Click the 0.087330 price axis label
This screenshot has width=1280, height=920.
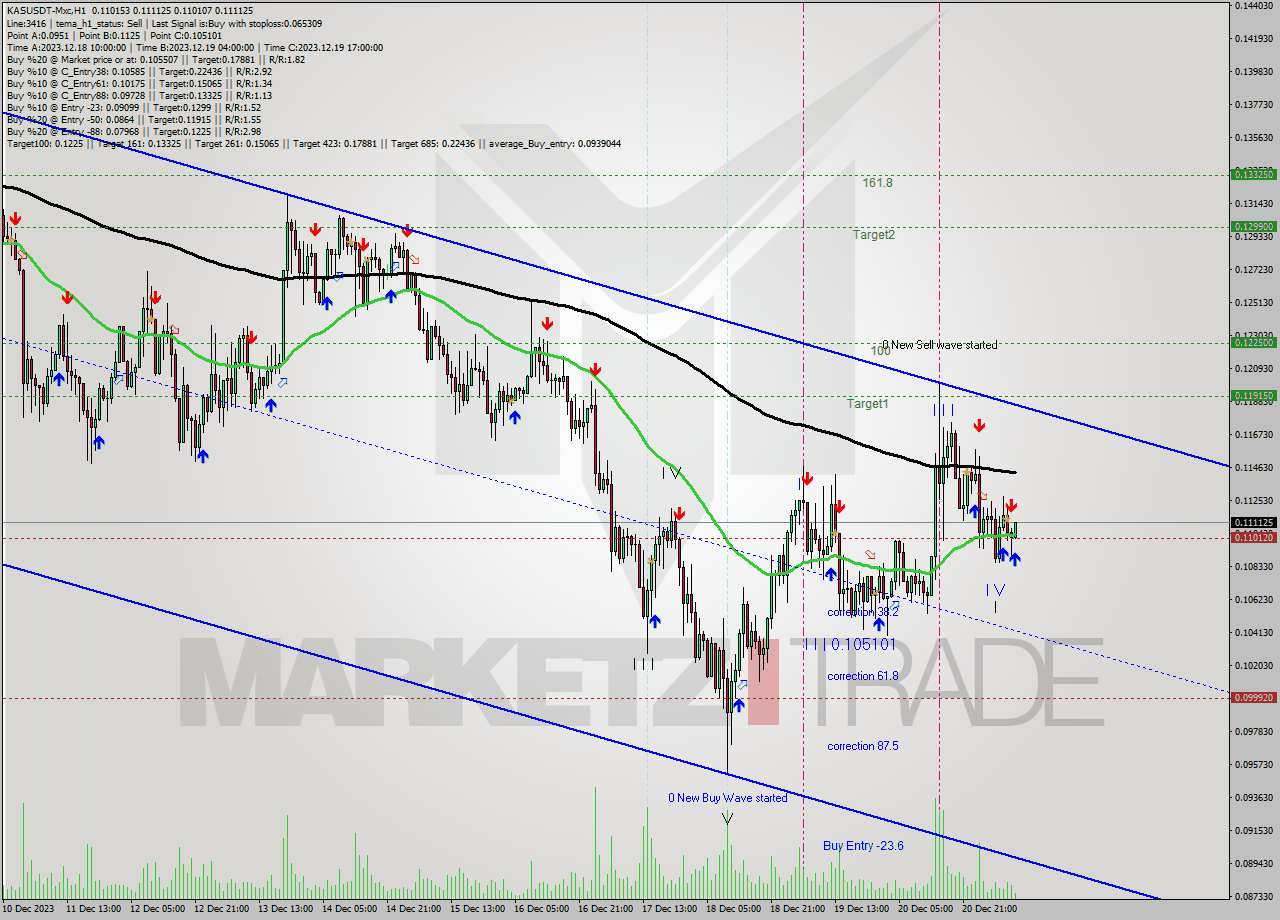point(1253,896)
